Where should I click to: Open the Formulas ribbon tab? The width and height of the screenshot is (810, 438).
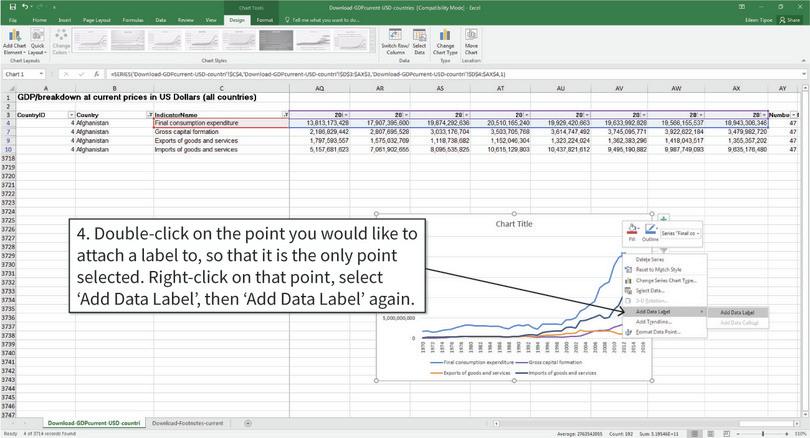click(x=133, y=20)
